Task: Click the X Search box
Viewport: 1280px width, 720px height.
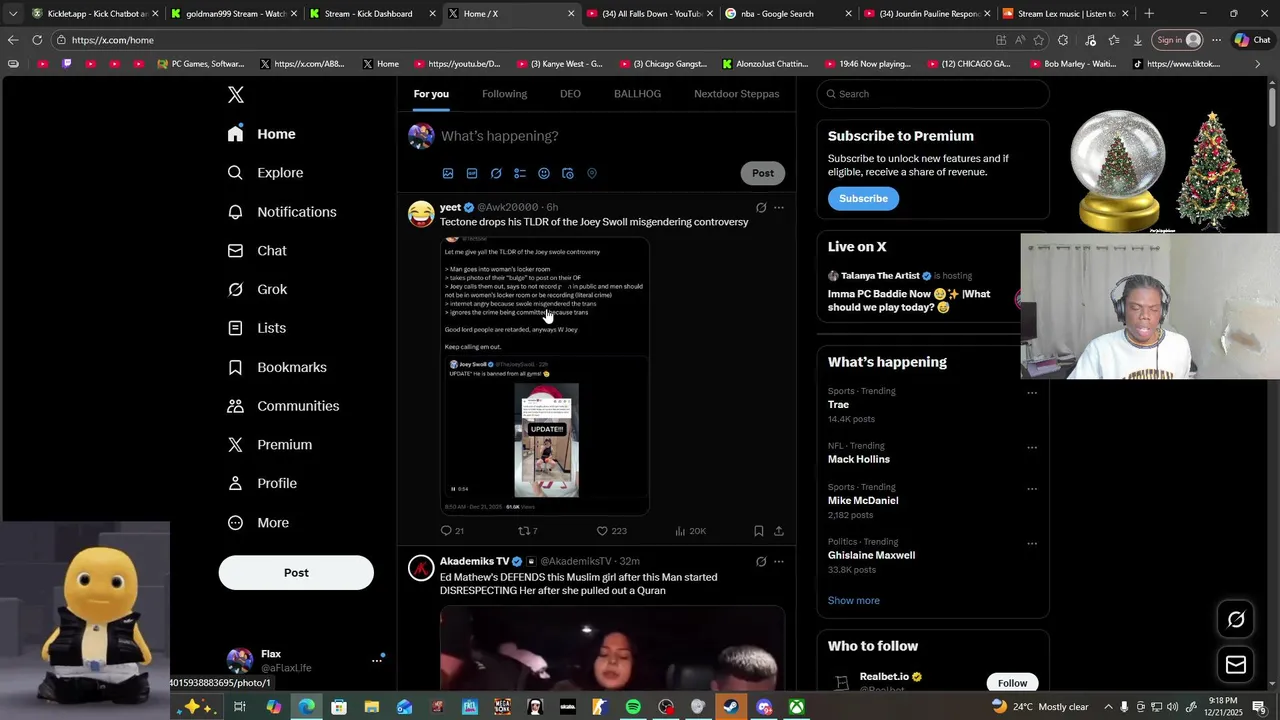Action: tap(933, 94)
